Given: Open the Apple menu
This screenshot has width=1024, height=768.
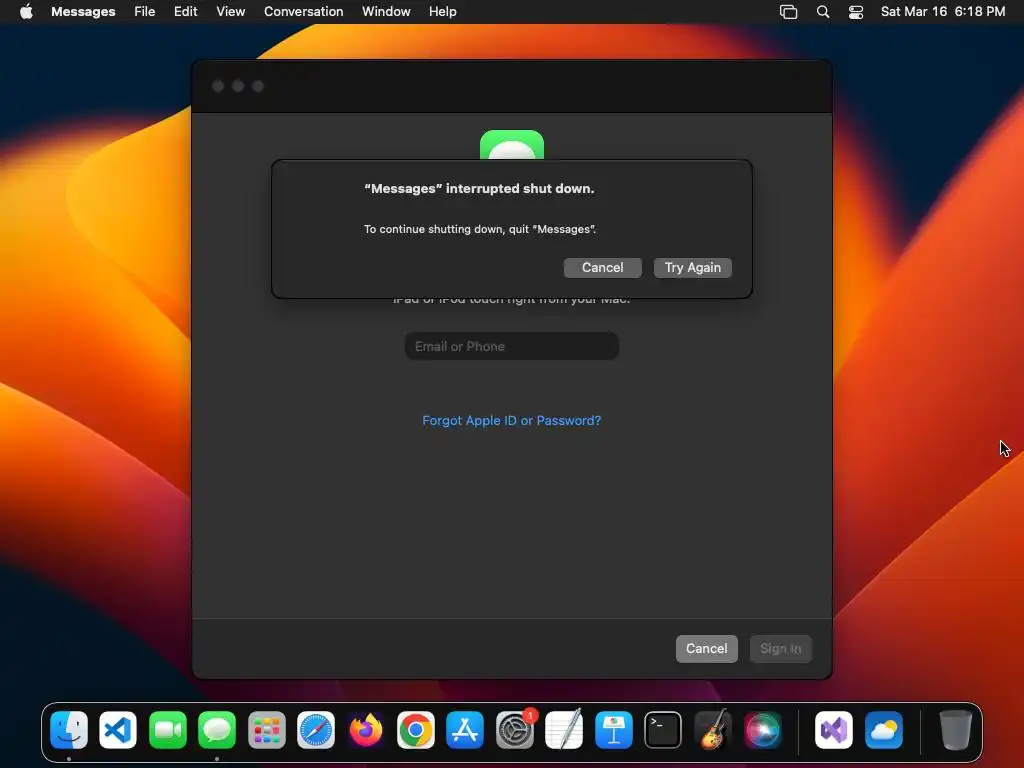Looking at the screenshot, I should click(x=26, y=11).
